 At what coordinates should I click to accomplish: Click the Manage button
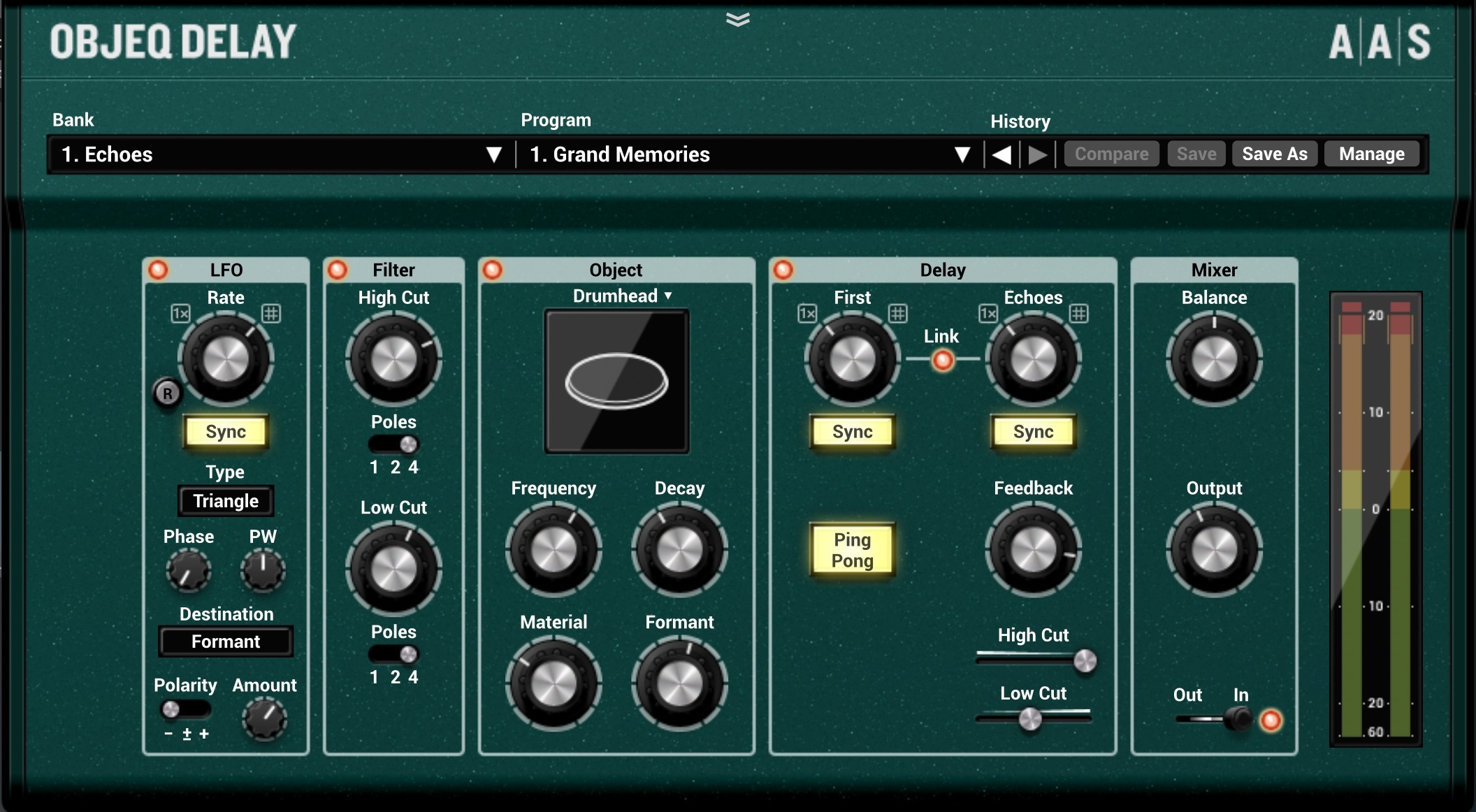(1371, 154)
